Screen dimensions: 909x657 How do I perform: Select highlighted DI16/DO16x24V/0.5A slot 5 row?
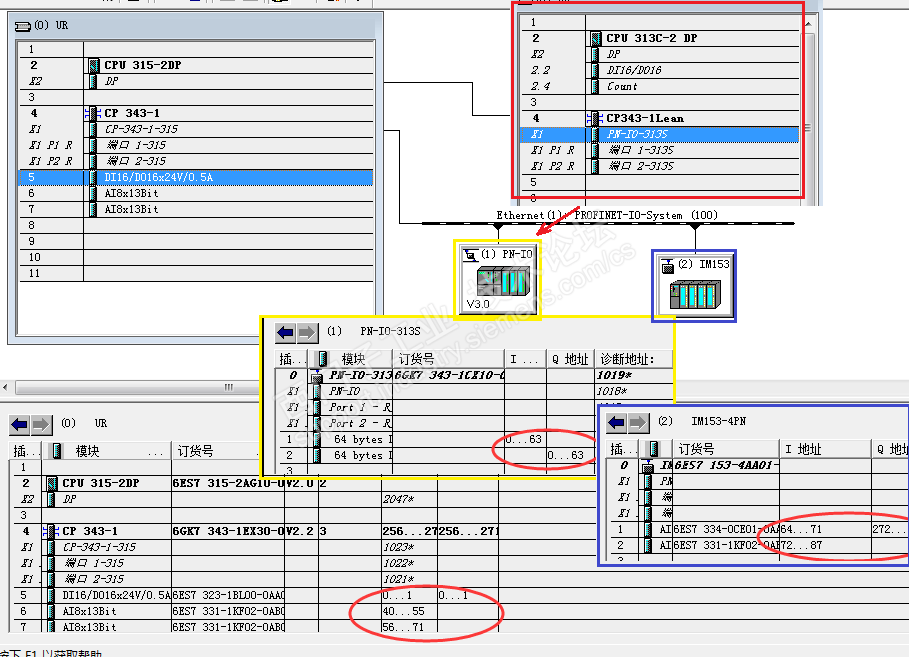196,177
